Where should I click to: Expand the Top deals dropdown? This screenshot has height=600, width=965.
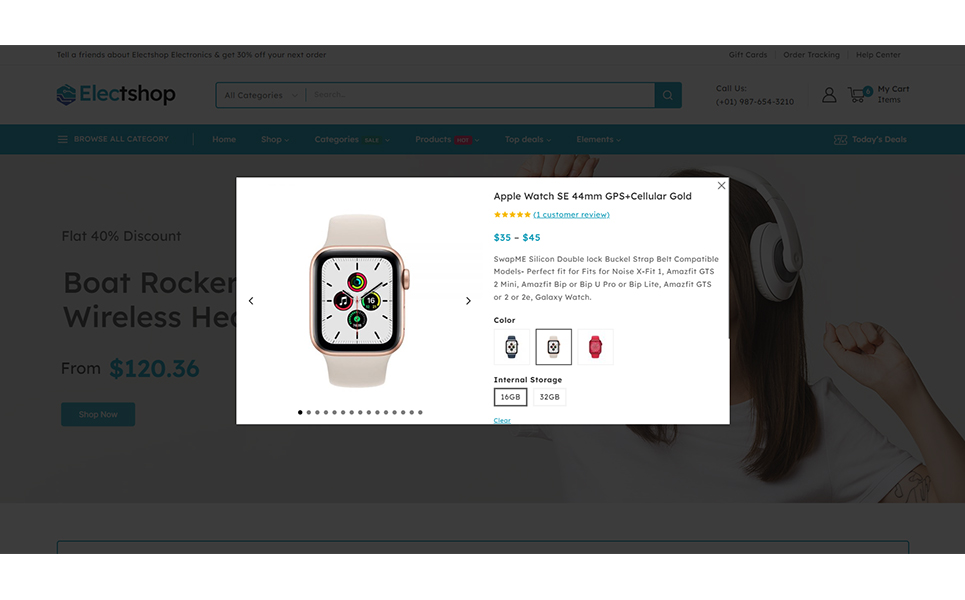pyautogui.click(x=528, y=140)
